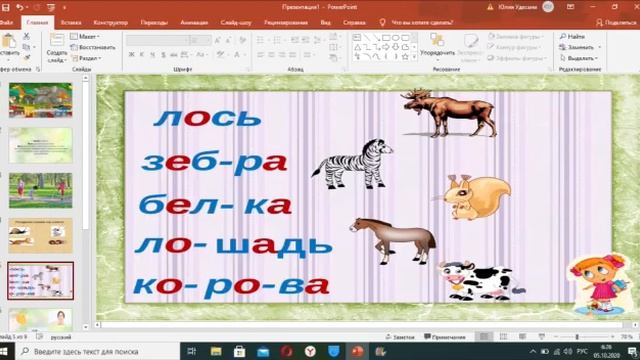Viewport: 640px width, 360px height.
Task: Open Windows Start menu
Action: click(5, 351)
